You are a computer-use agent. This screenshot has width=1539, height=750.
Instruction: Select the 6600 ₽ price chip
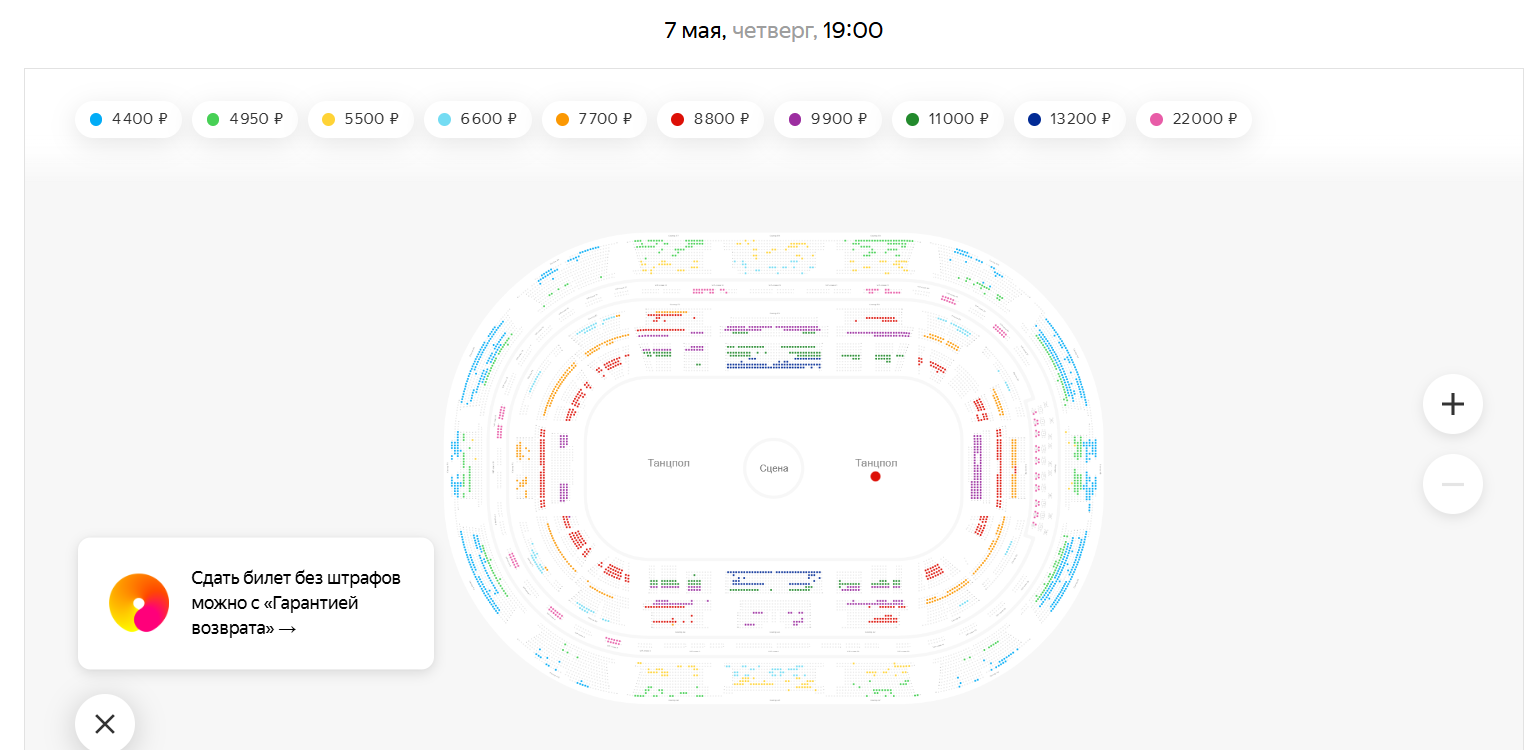[x=477, y=119]
